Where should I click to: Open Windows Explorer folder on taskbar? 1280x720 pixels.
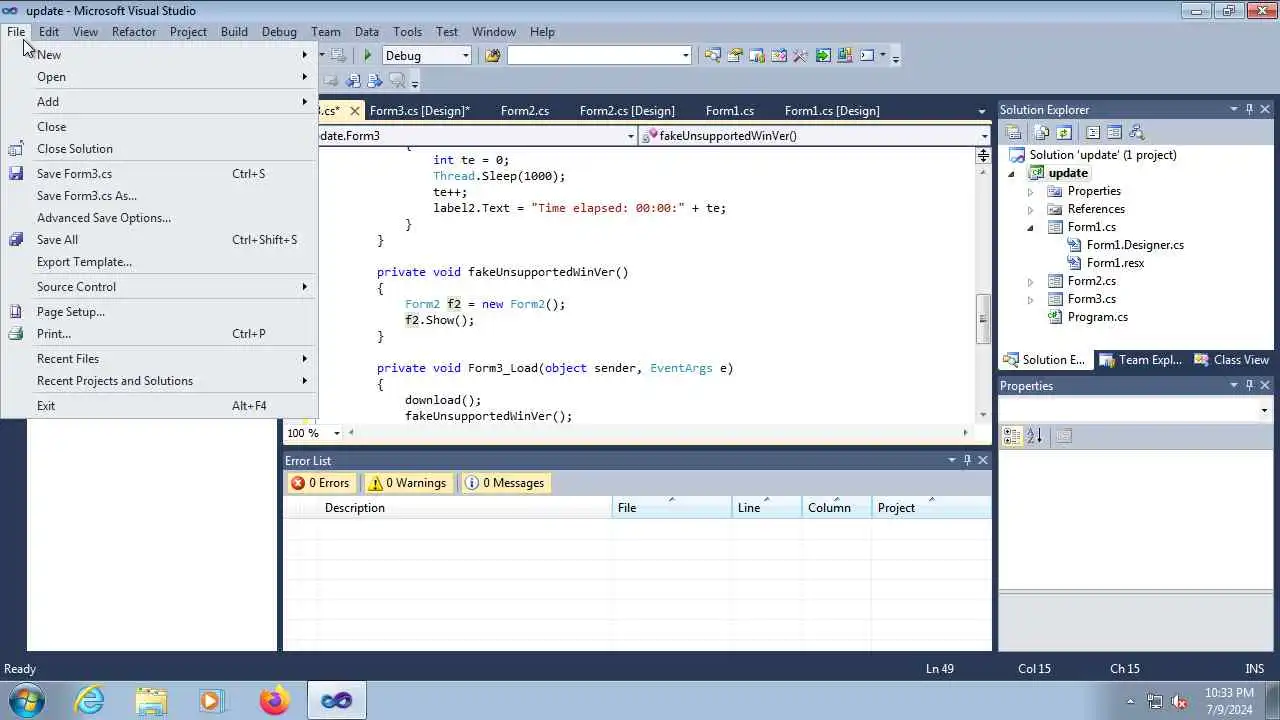(x=151, y=700)
